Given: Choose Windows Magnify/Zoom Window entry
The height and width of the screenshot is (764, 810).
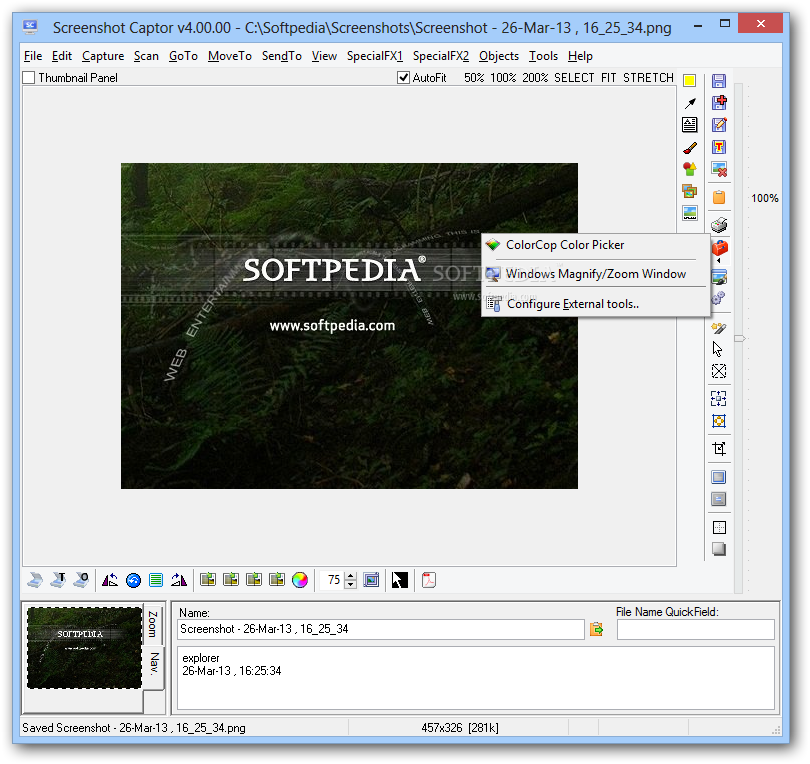Looking at the screenshot, I should click(596, 274).
